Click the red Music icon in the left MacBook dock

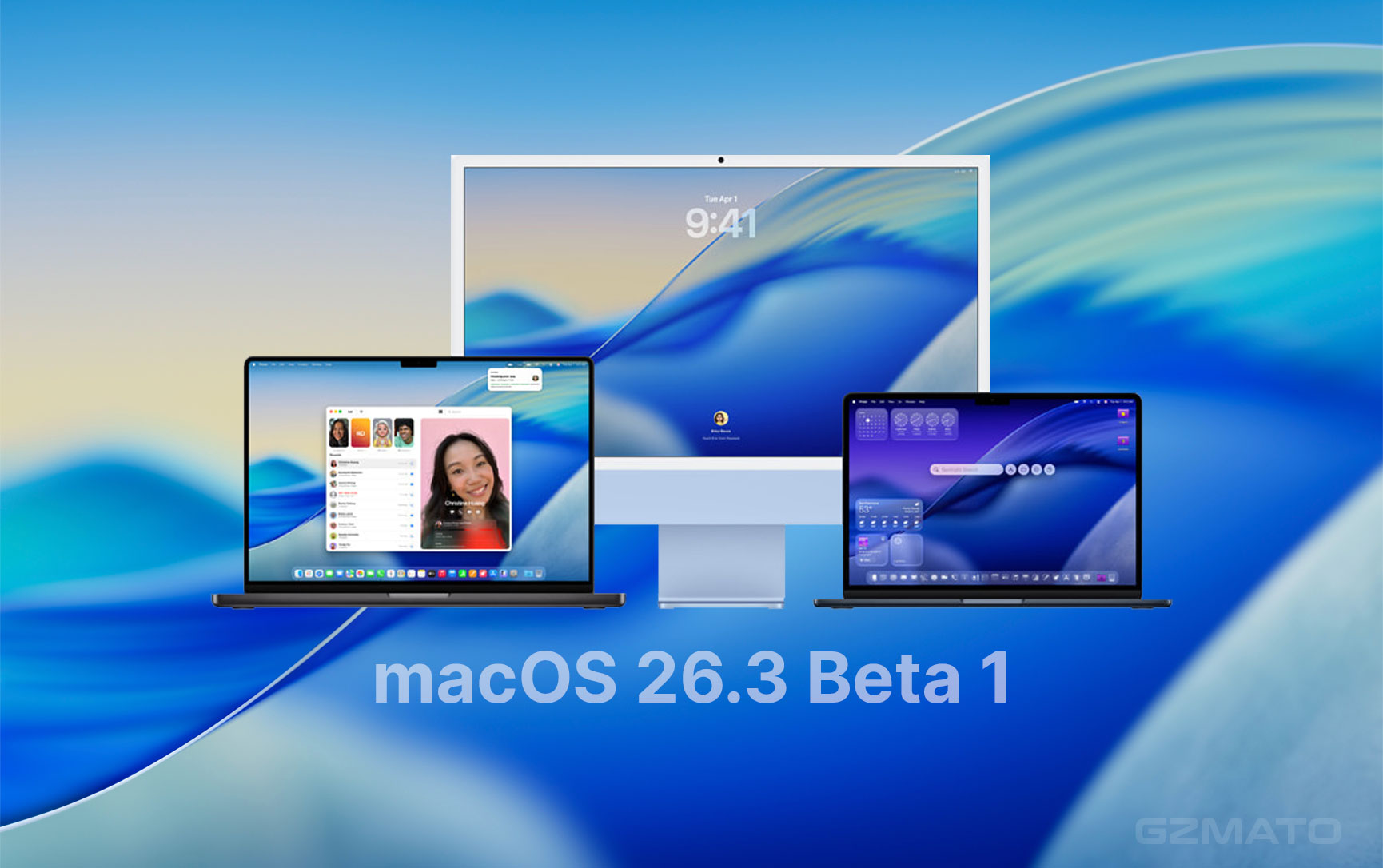point(442,574)
